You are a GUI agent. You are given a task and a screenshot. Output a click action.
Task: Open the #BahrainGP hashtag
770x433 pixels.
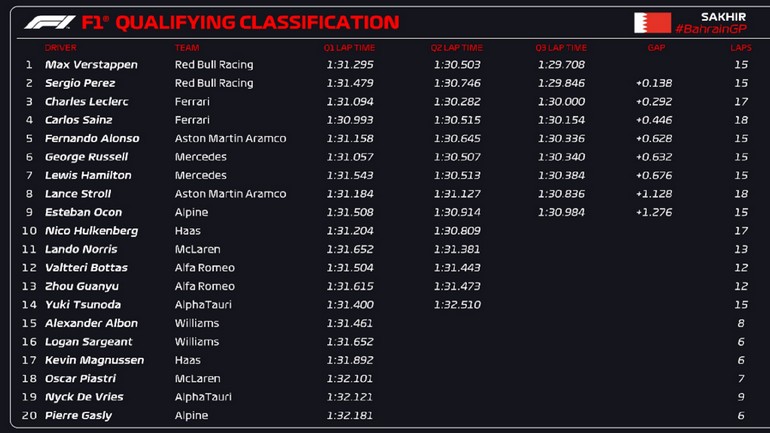(x=711, y=30)
